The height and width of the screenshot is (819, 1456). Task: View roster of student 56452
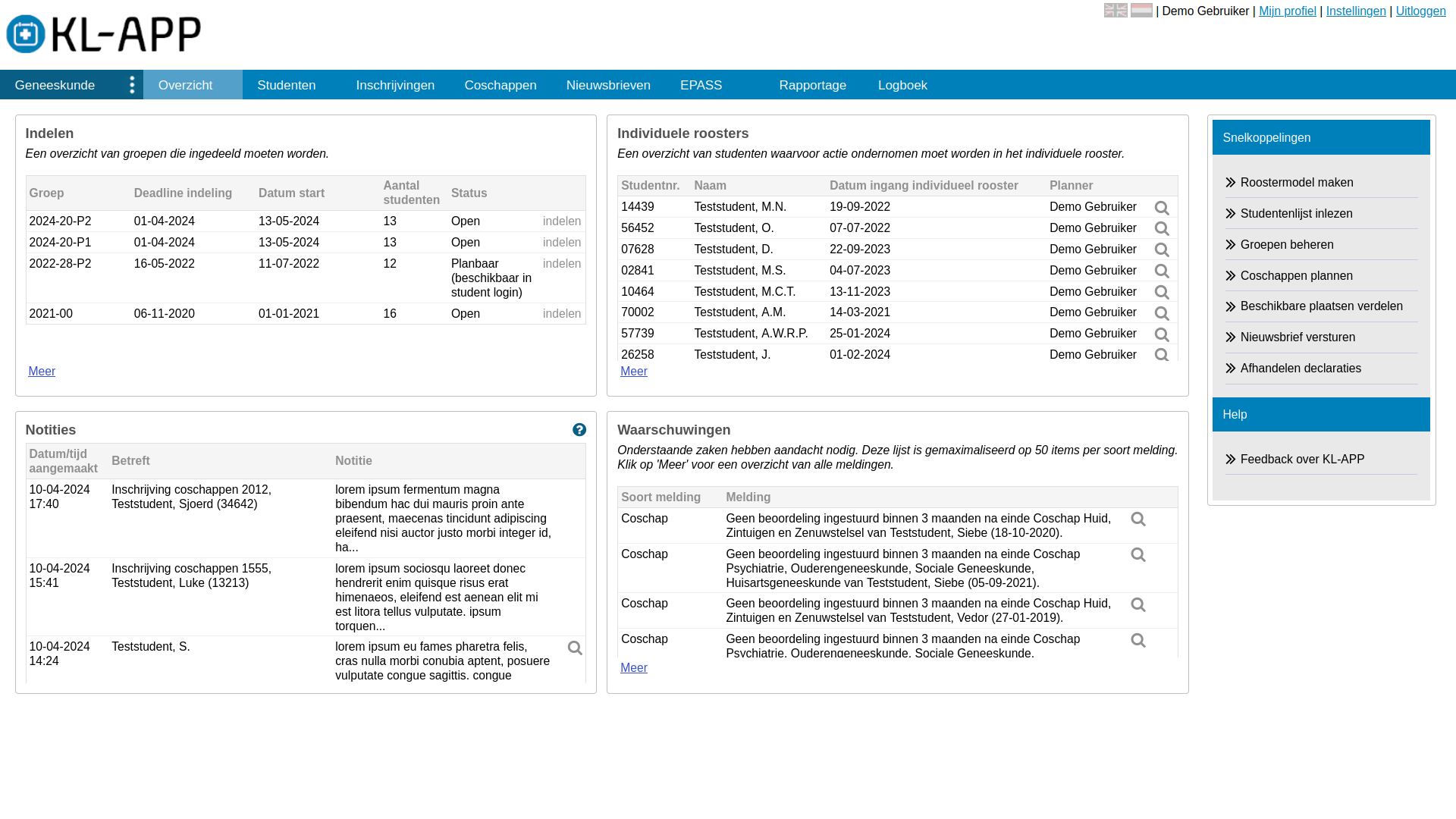coord(1162,228)
